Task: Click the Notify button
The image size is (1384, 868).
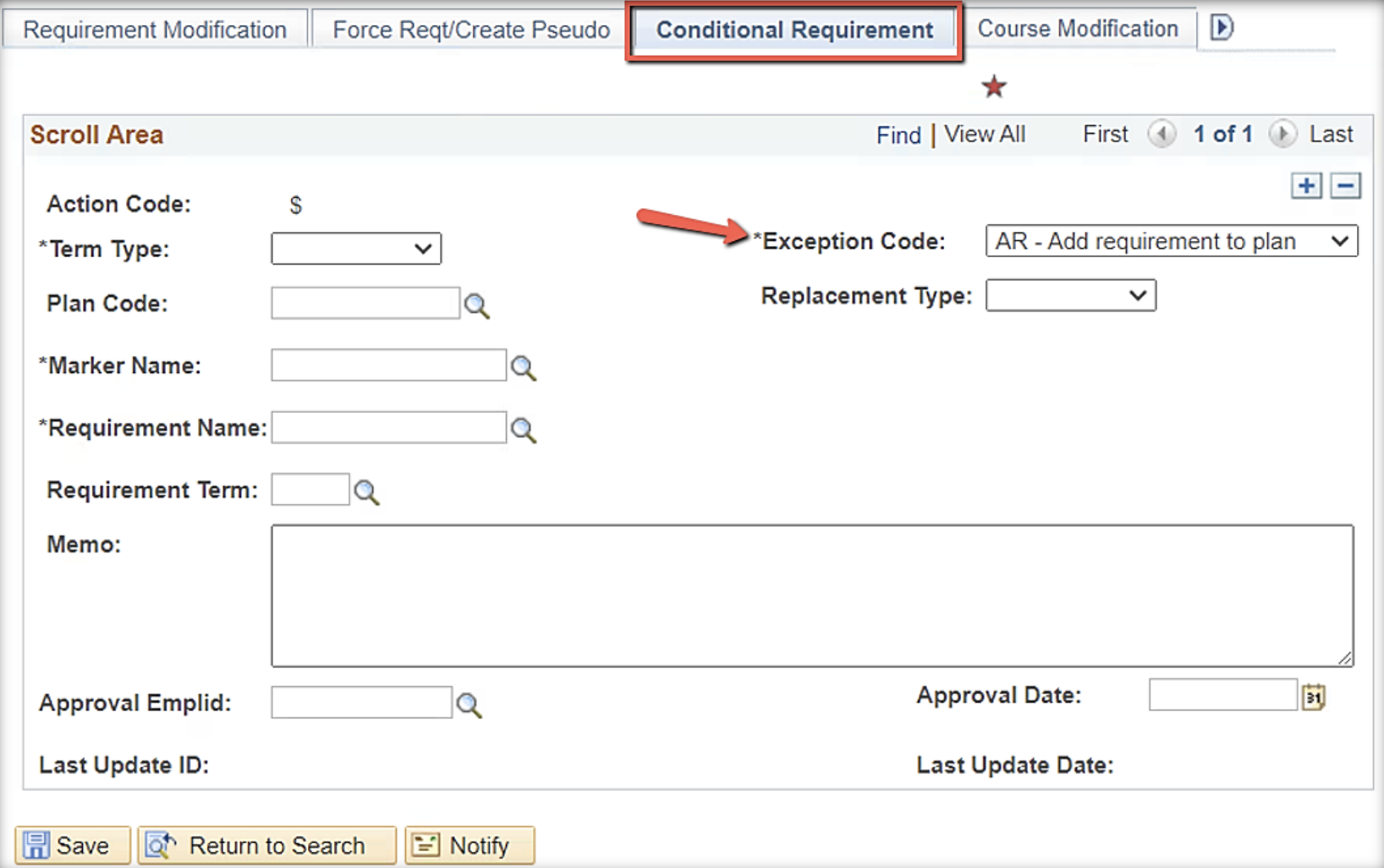Action: (x=470, y=844)
